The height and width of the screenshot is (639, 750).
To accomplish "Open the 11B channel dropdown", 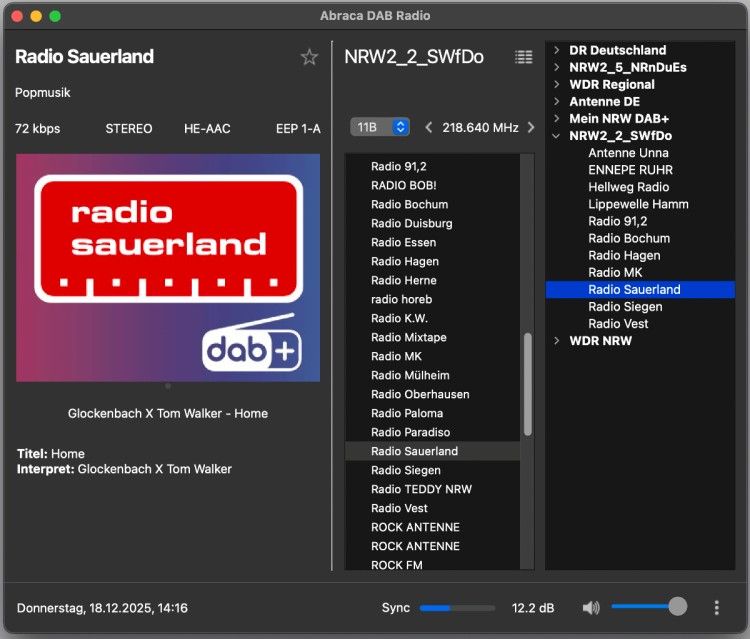I will tap(380, 127).
